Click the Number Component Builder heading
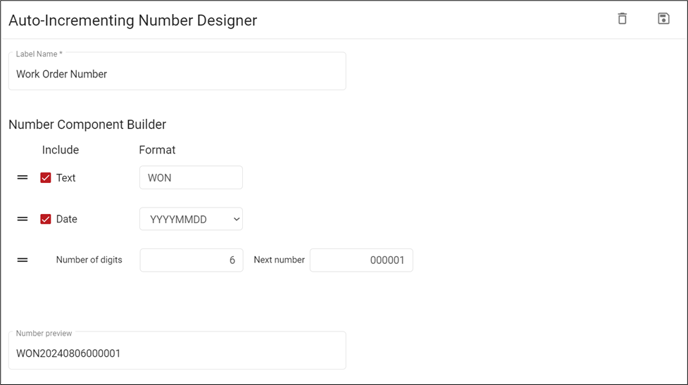 (87, 125)
